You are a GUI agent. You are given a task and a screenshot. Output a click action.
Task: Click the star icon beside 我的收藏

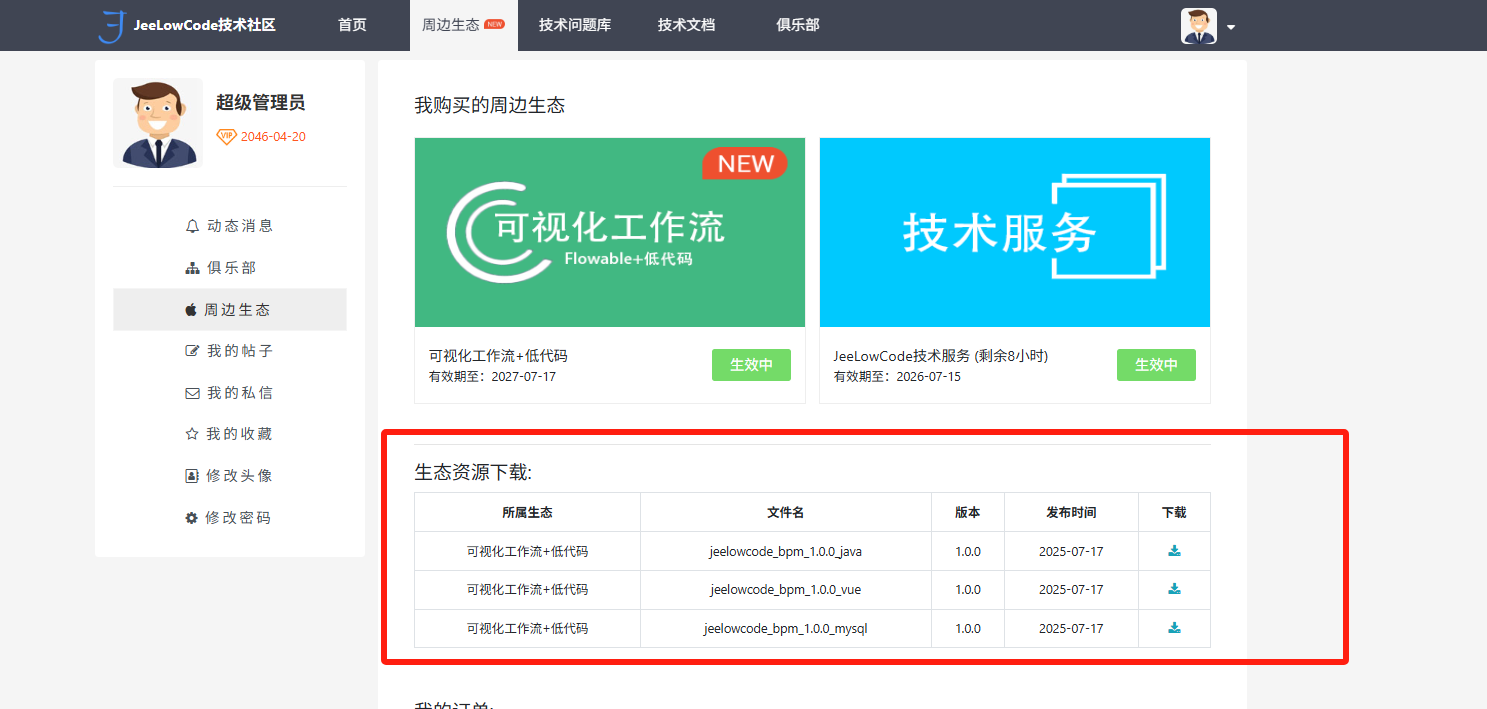point(193,434)
